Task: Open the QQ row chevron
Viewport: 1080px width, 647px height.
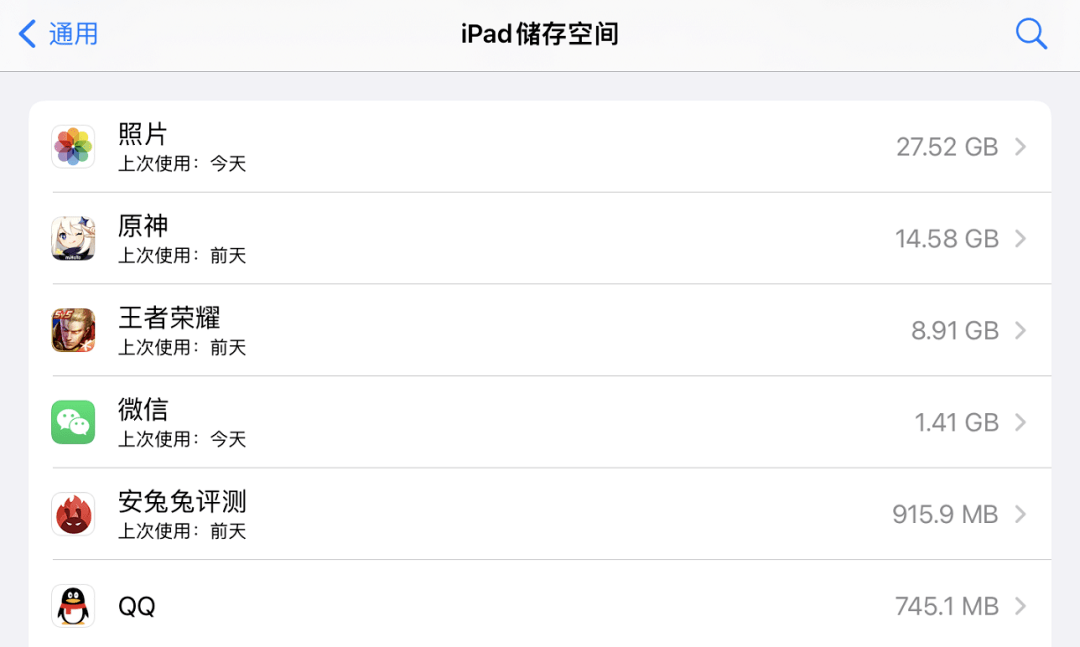Action: pyautogui.click(x=1021, y=606)
